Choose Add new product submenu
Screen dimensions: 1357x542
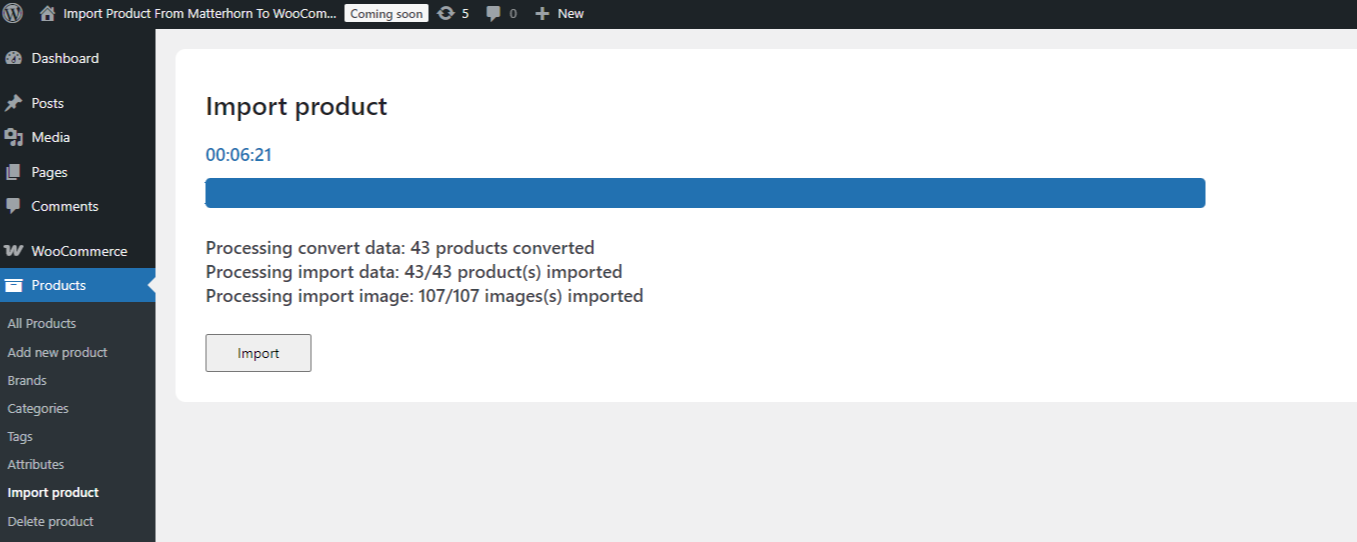pos(57,352)
